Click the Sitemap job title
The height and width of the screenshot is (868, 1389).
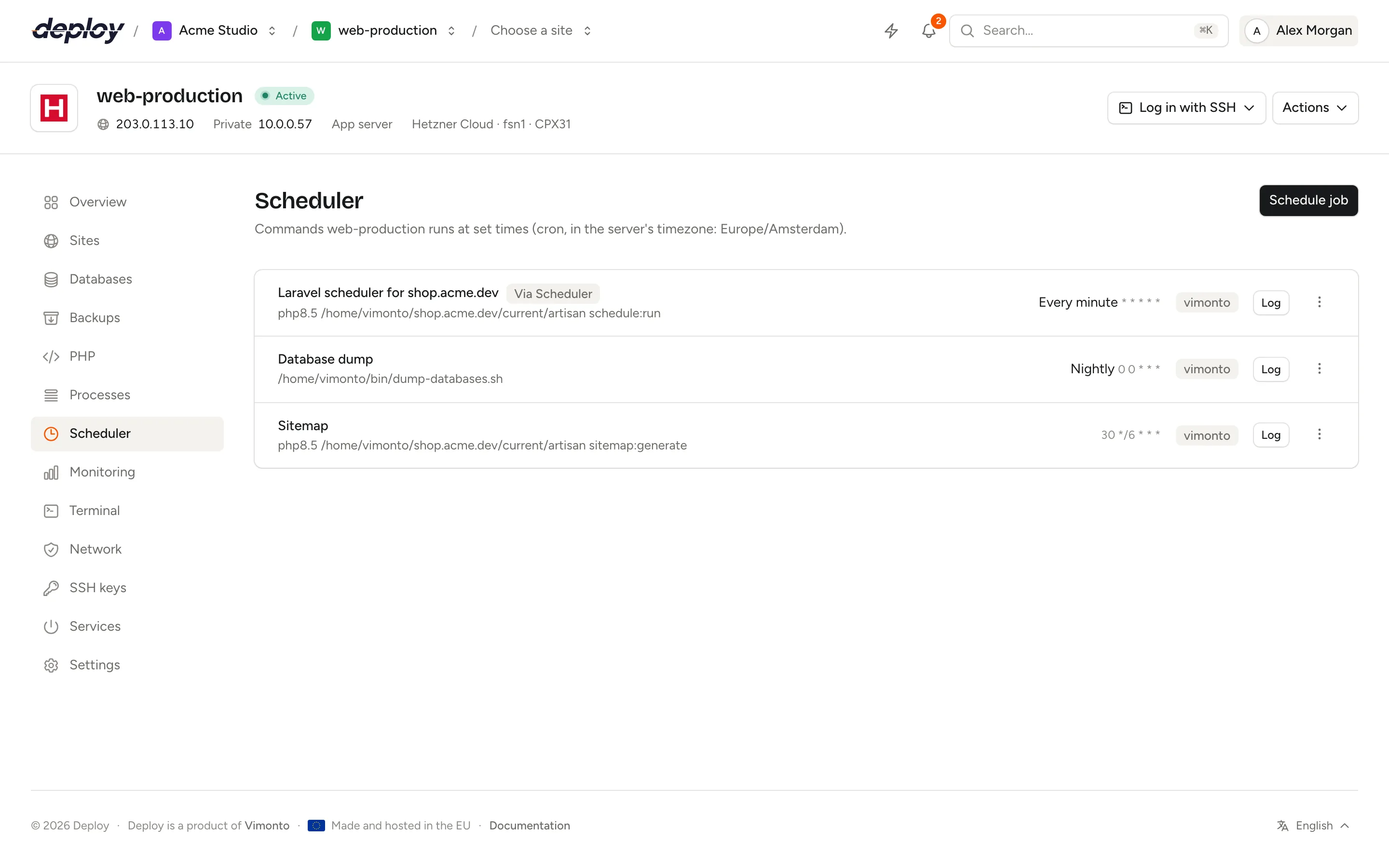tap(302, 425)
